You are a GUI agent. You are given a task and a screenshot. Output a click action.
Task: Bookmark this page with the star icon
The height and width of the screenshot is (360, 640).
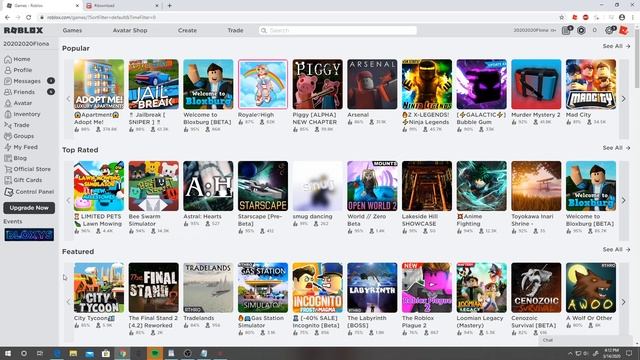click(x=562, y=18)
